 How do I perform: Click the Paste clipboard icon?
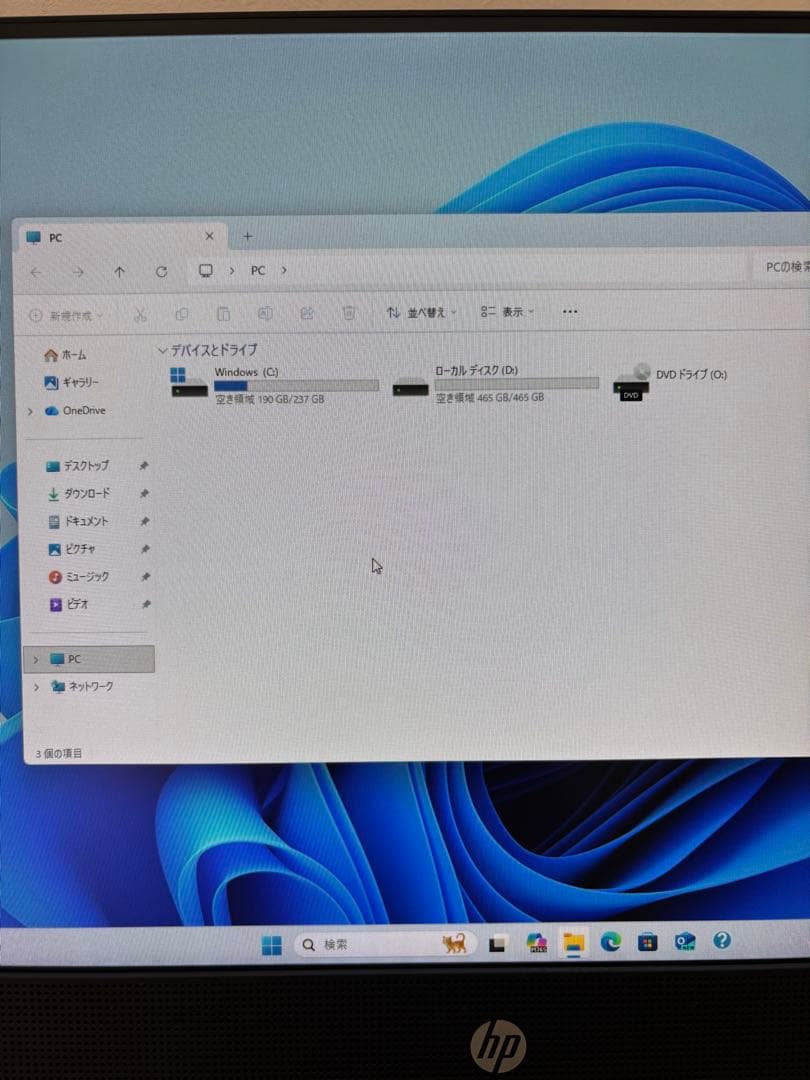coord(223,314)
